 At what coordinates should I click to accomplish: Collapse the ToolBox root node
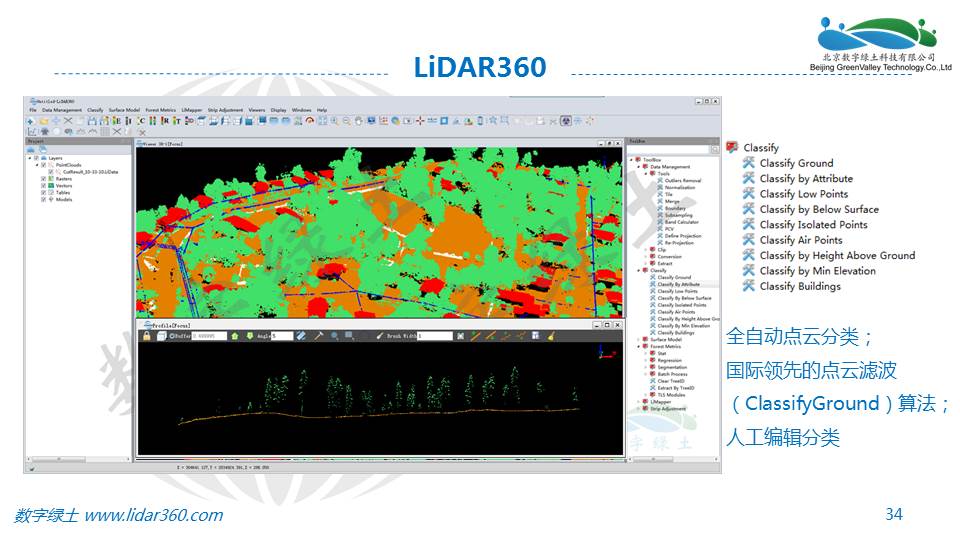[631, 159]
